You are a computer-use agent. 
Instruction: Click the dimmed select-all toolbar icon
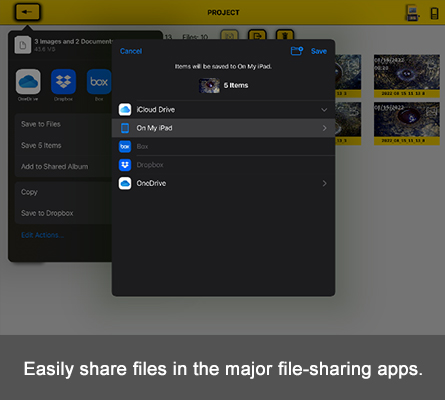pyautogui.click(x=229, y=35)
